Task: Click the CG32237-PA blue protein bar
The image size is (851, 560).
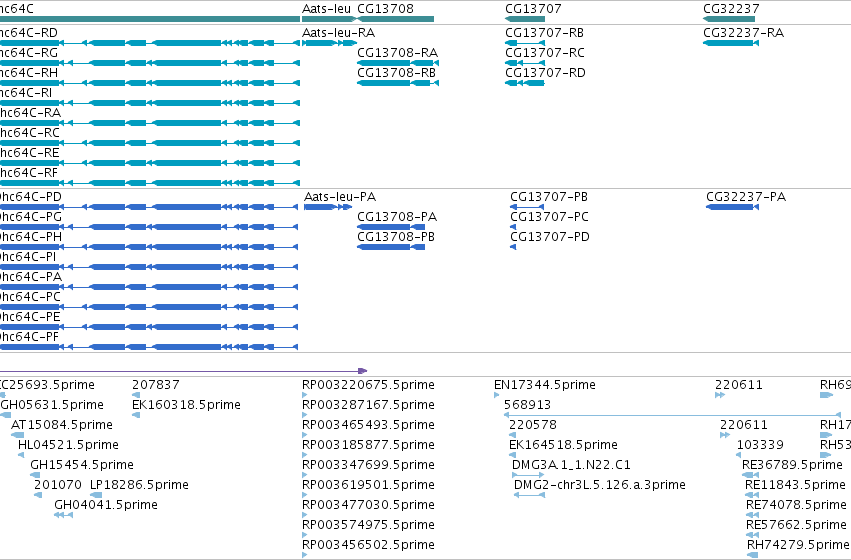Action: [x=732, y=207]
